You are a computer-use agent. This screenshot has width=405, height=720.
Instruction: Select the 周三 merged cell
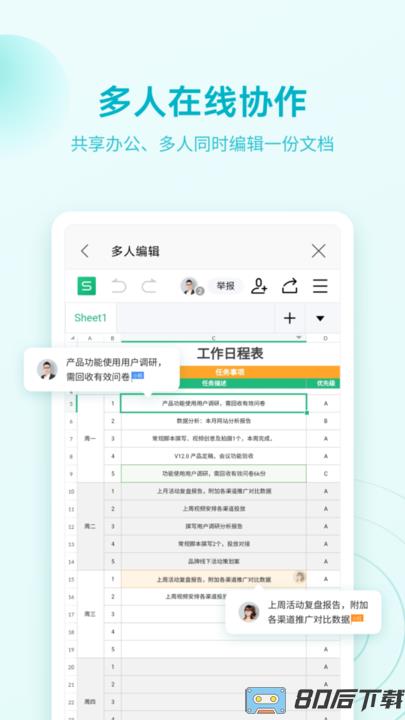click(x=90, y=614)
